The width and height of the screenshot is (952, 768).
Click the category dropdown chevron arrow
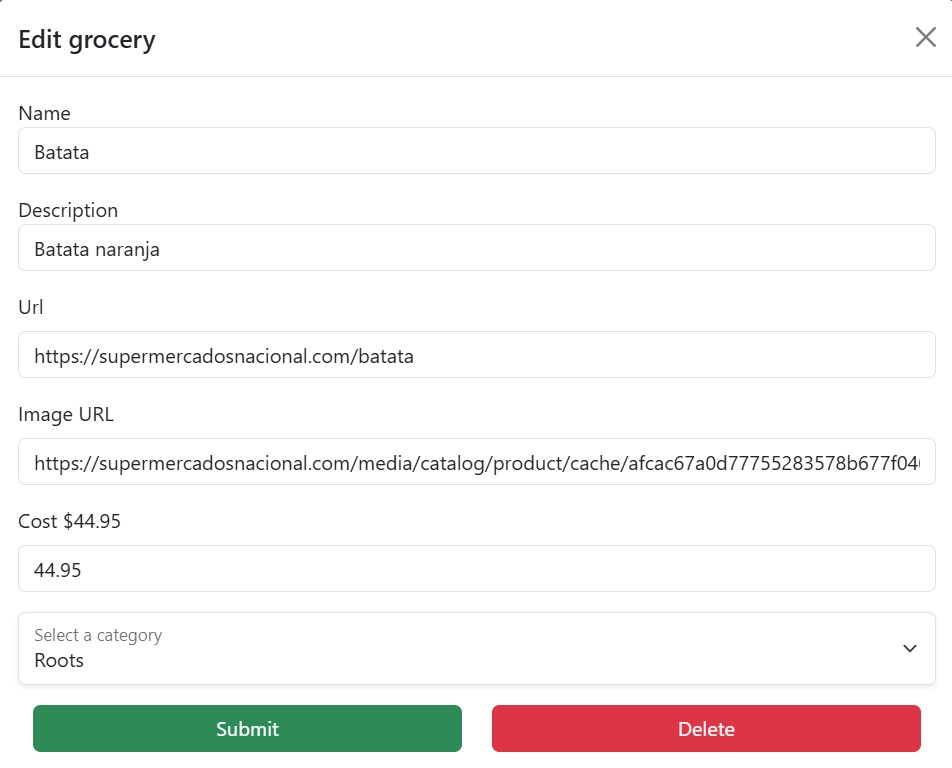pos(910,648)
